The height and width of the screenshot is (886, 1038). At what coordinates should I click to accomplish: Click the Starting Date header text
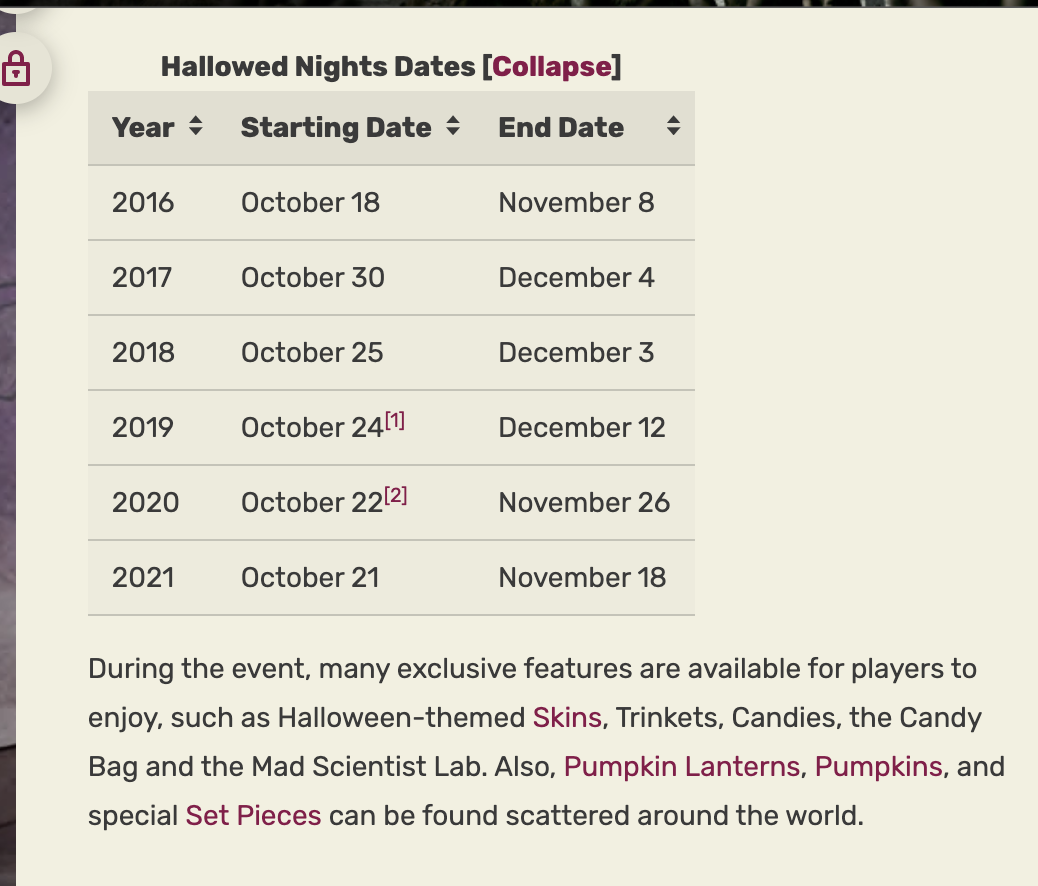336,128
